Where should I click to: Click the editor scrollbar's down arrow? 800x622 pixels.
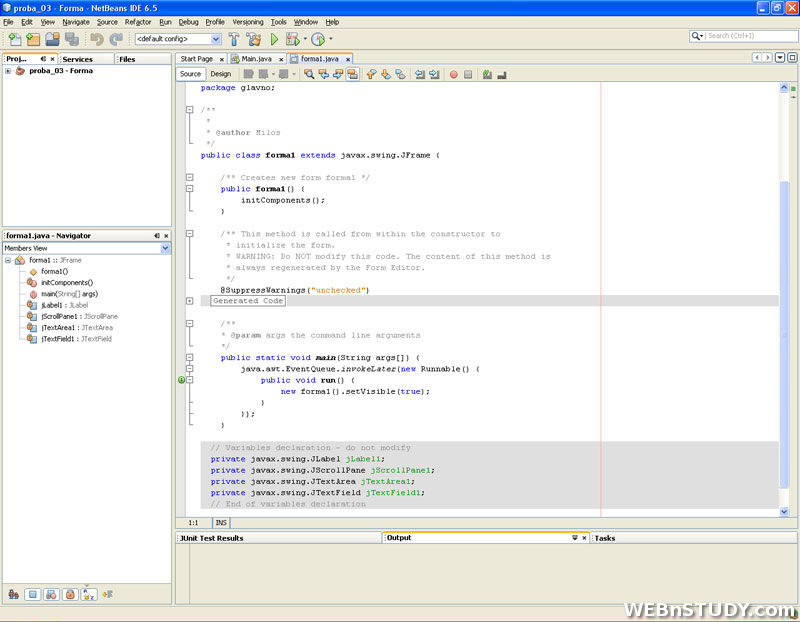(784, 511)
